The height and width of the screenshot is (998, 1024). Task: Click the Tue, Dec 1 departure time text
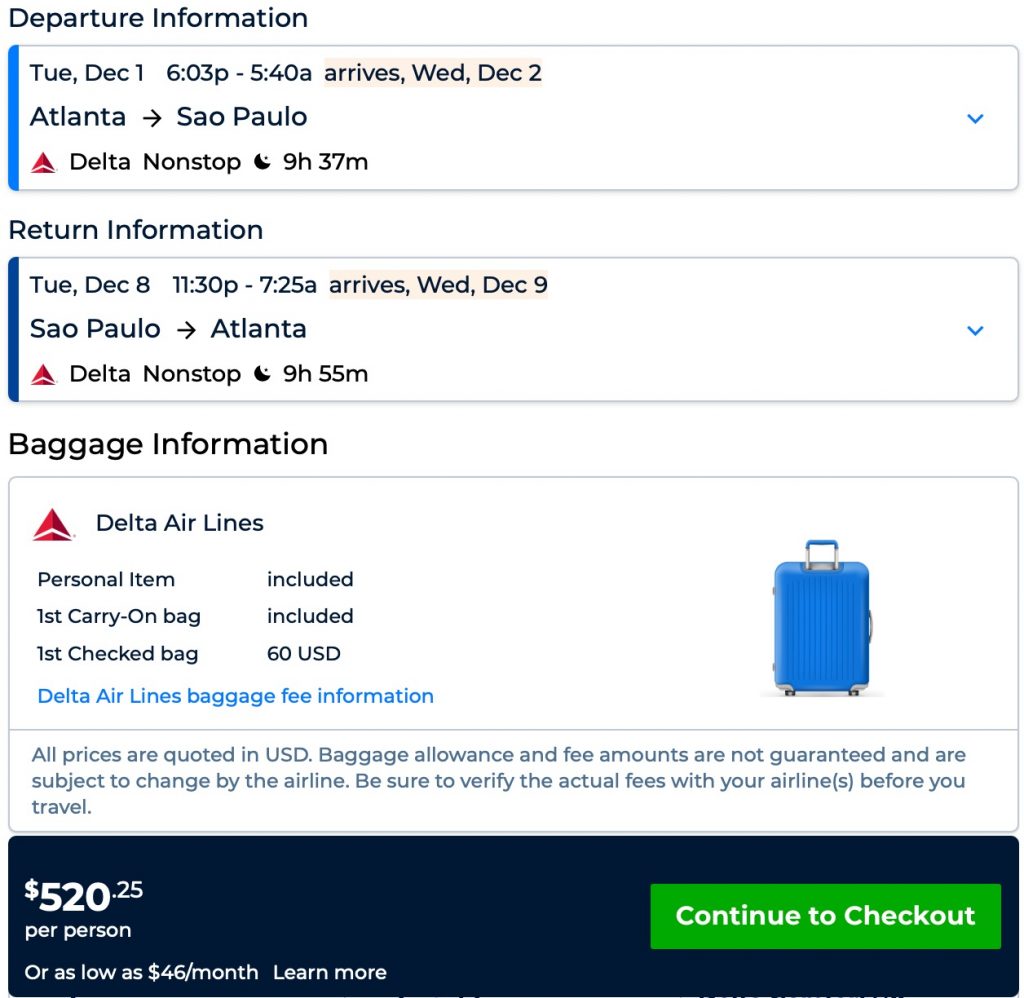pyautogui.click(x=171, y=73)
